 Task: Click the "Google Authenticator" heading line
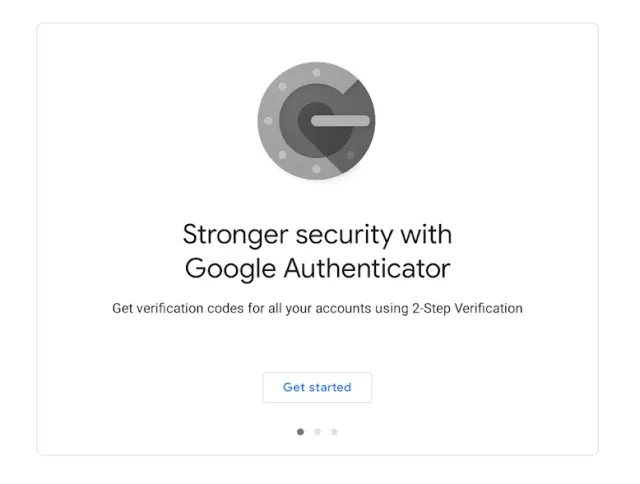pos(317,268)
